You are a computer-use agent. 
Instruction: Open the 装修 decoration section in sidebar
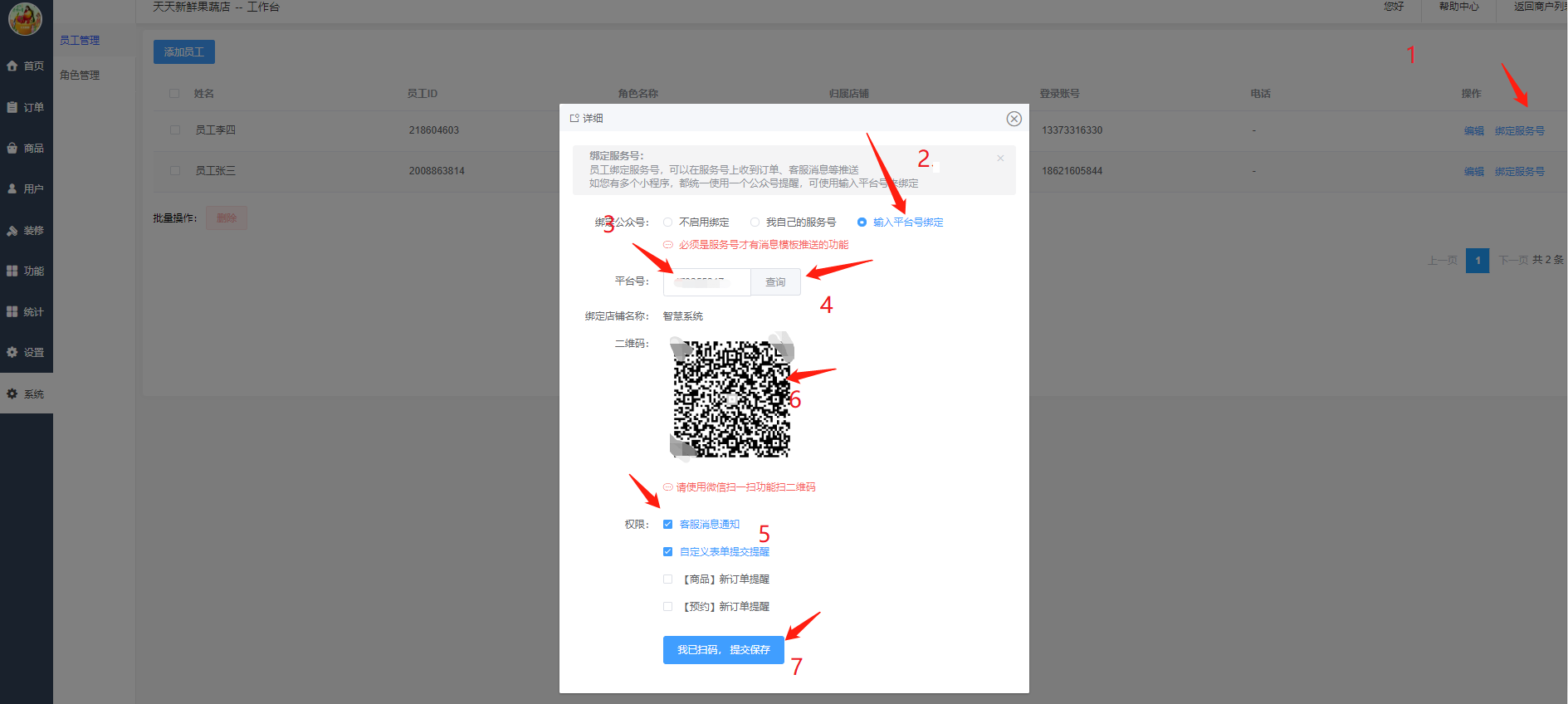(26, 230)
